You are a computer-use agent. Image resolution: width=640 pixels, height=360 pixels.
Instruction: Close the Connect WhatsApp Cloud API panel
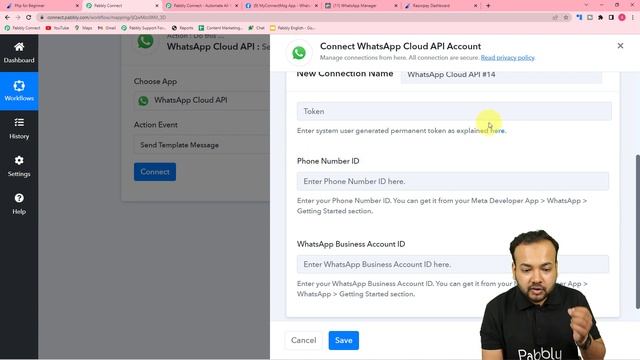(620, 46)
